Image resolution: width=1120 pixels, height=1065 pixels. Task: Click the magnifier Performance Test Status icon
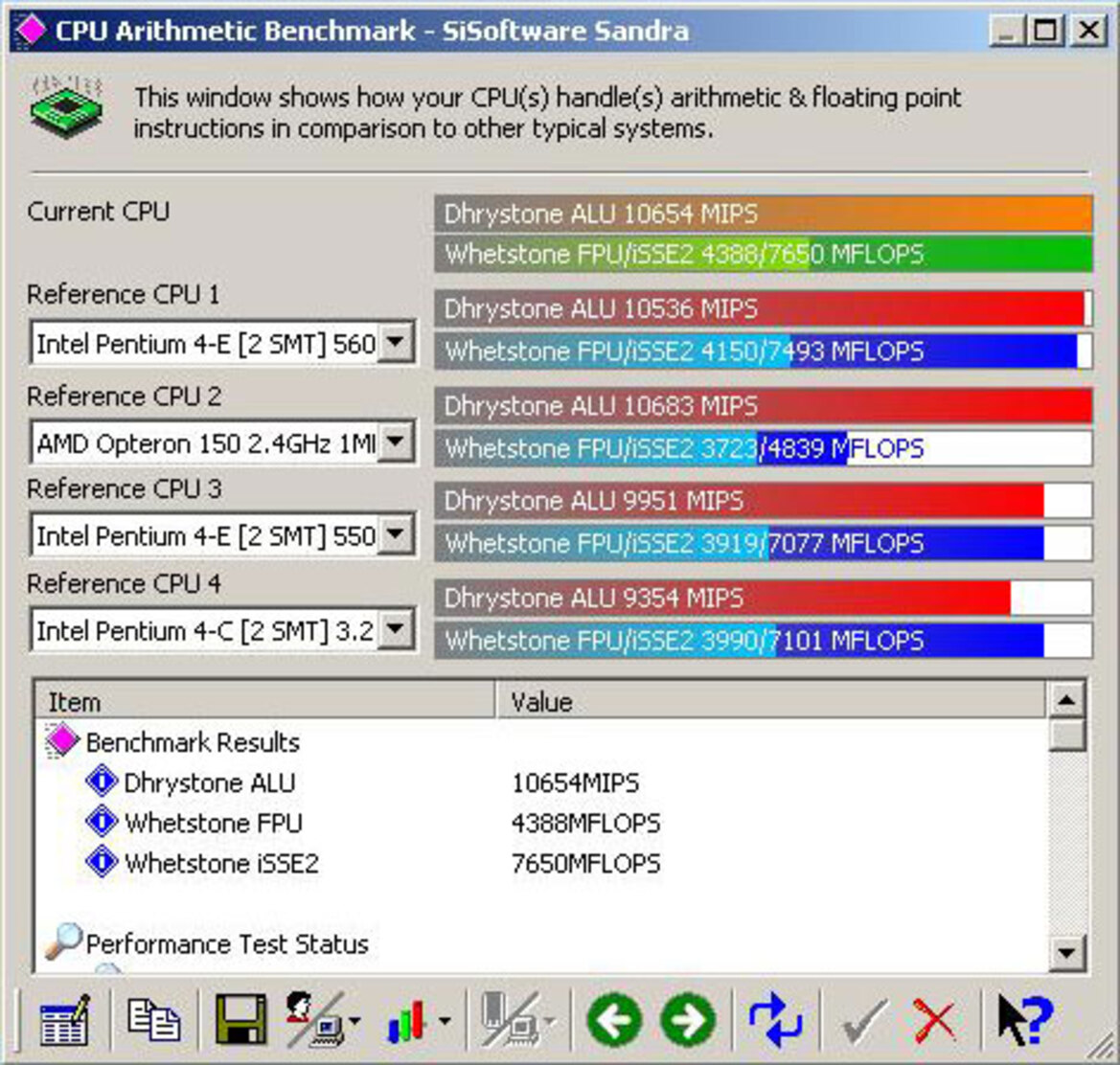point(63,940)
